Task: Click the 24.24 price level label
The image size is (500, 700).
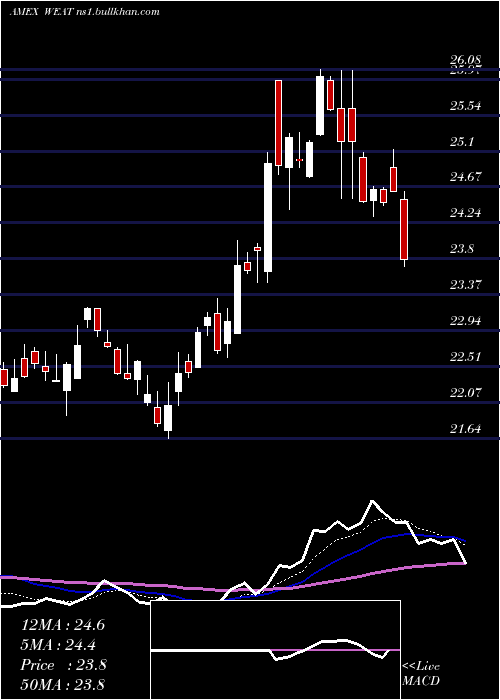Action: point(466,212)
